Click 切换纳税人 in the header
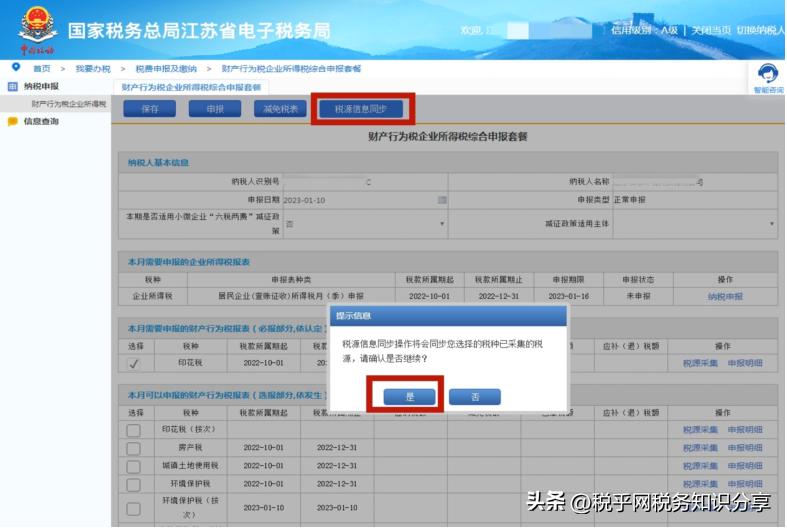787x528 pixels. pos(760,30)
